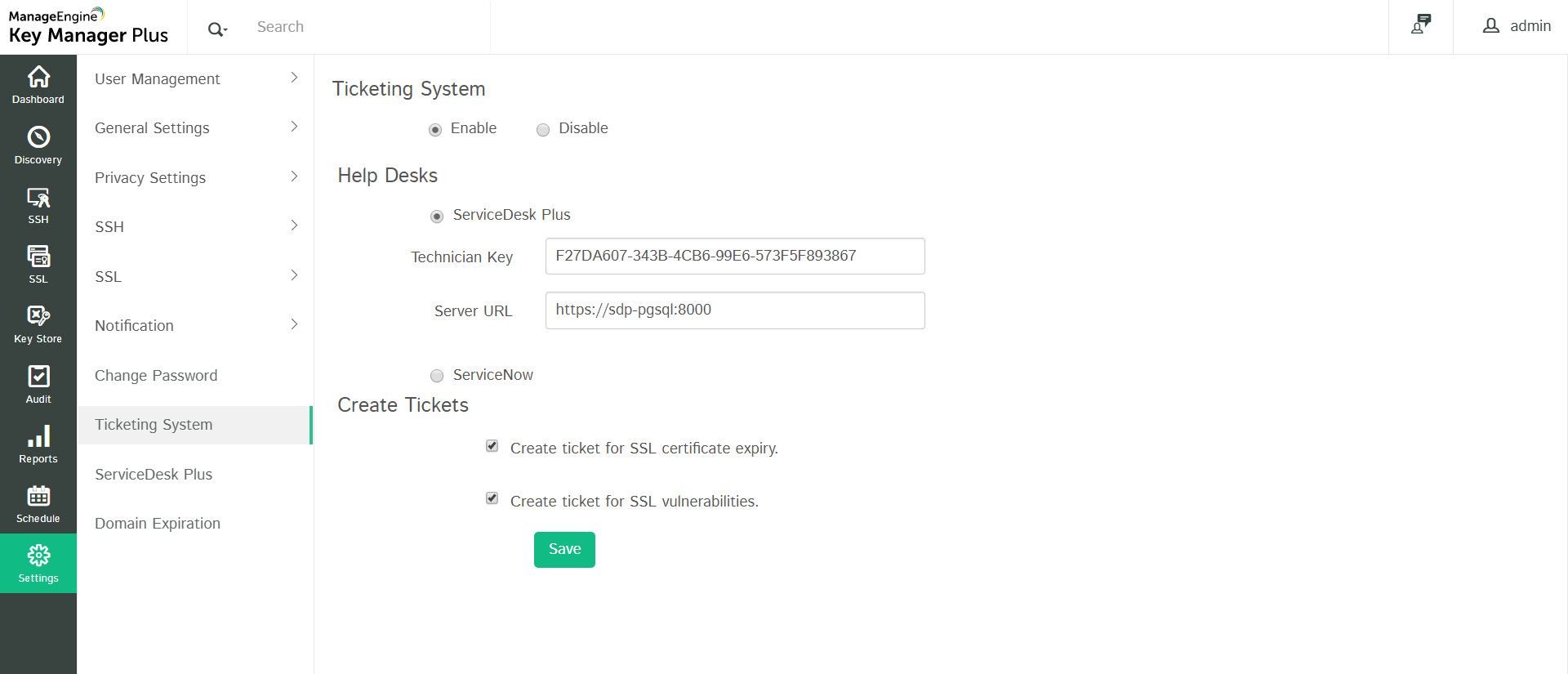Toggle ticket for SSL vulnerabilities checkbox
The width and height of the screenshot is (1568, 674).
tap(492, 498)
